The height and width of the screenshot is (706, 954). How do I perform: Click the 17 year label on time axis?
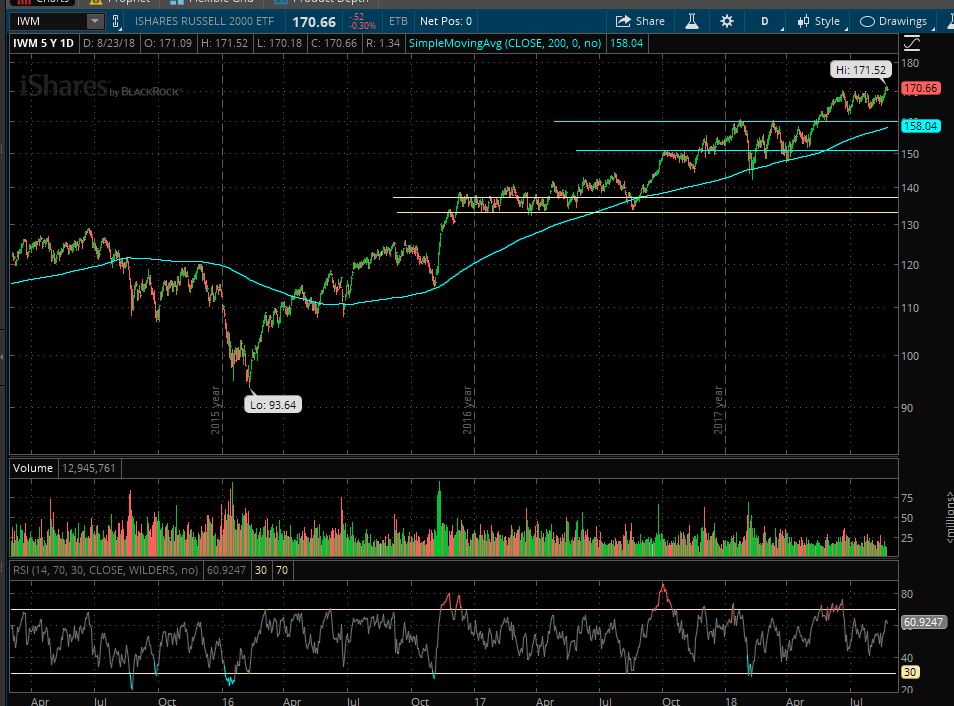[480, 701]
